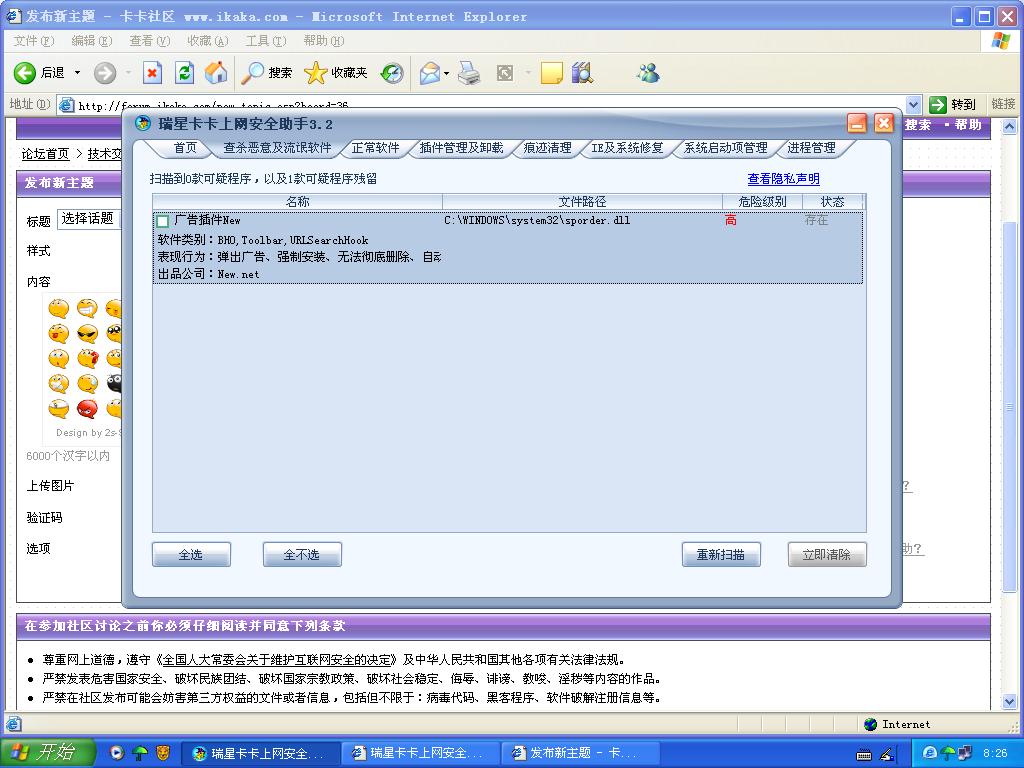Click the network computers tray icon

coord(965,753)
